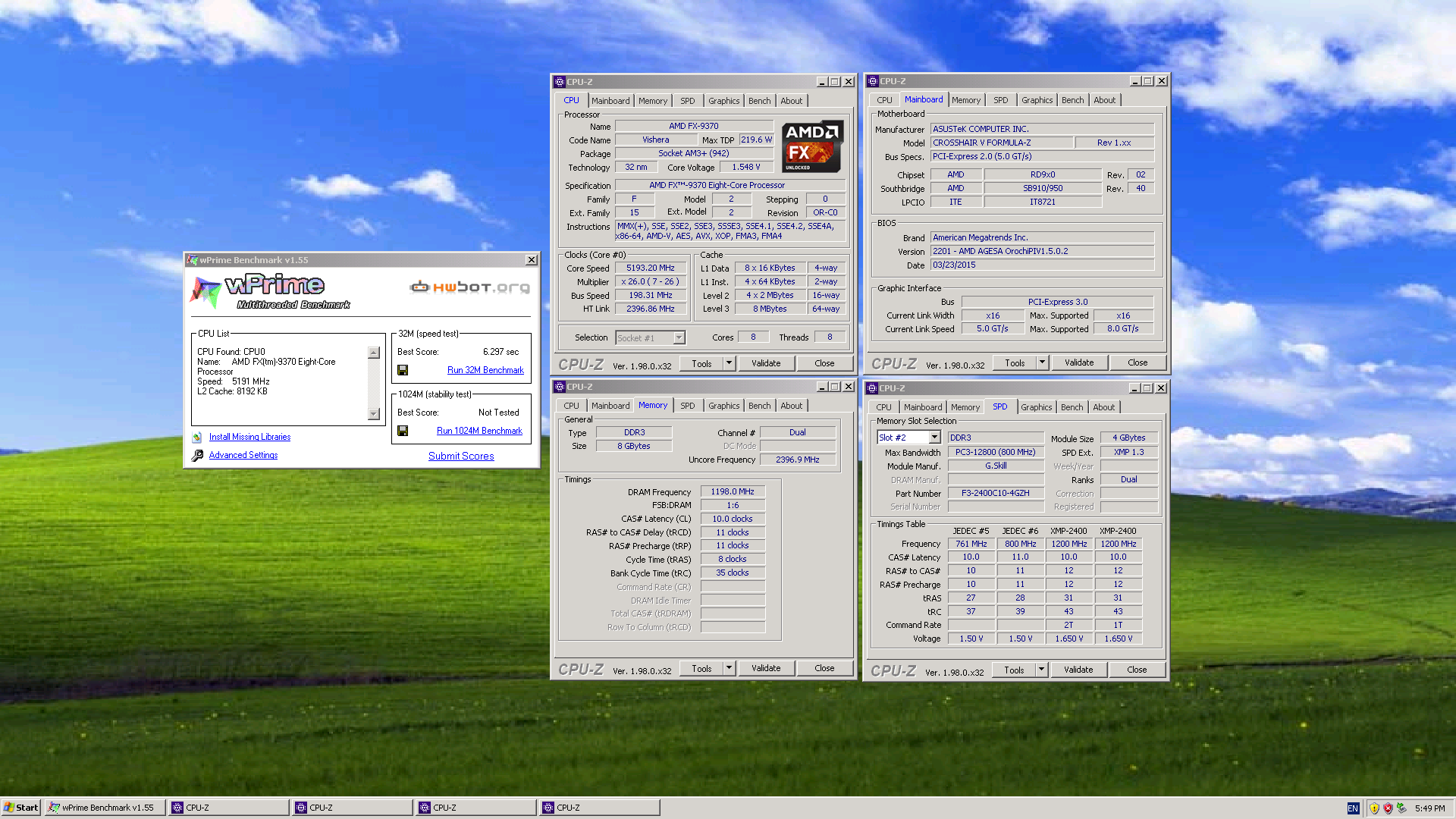Click the AMD FX-9370 name field
Screen dimensions: 1456x819
click(x=694, y=126)
